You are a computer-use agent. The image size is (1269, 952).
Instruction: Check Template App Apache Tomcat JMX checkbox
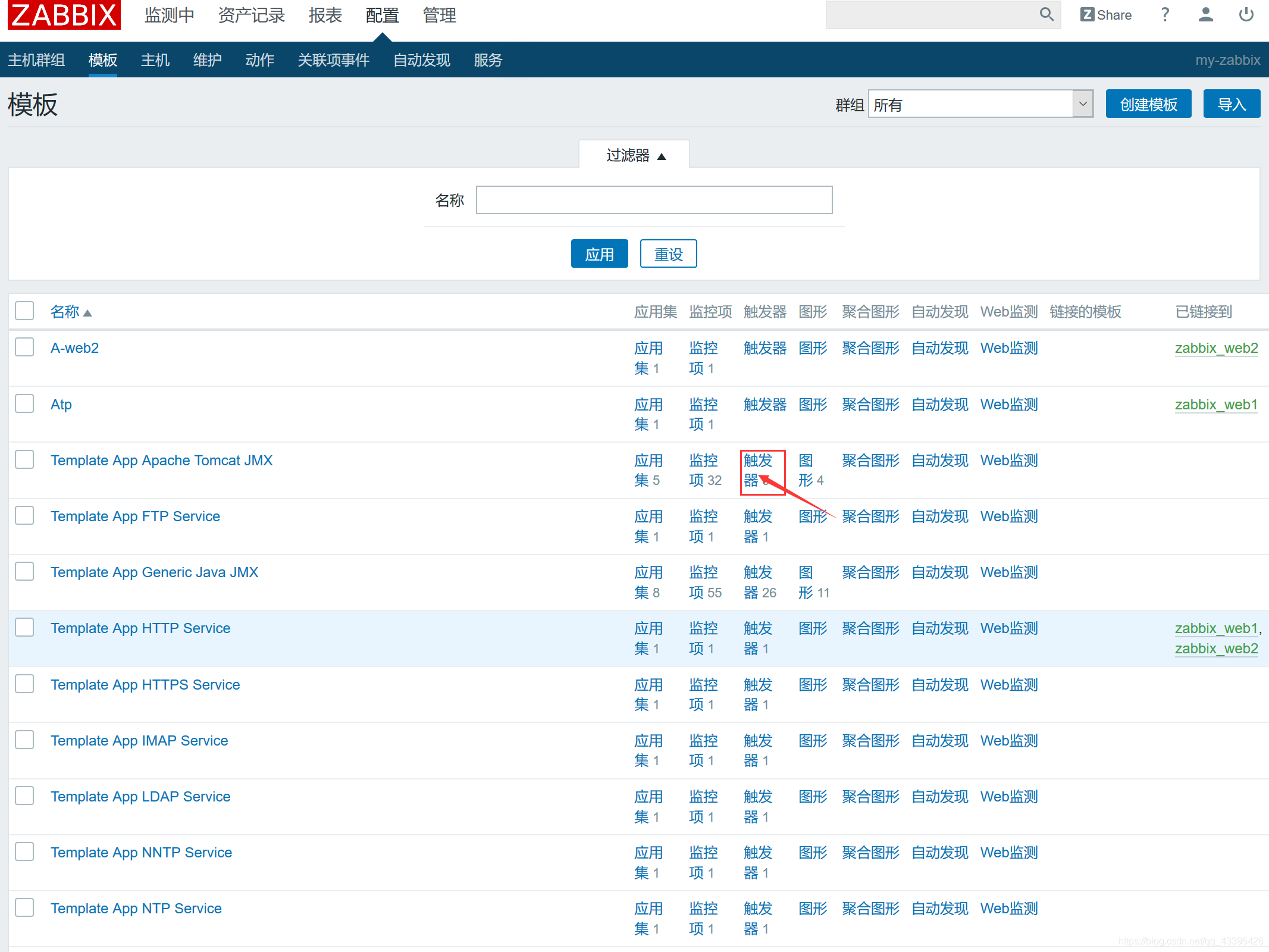coord(24,459)
